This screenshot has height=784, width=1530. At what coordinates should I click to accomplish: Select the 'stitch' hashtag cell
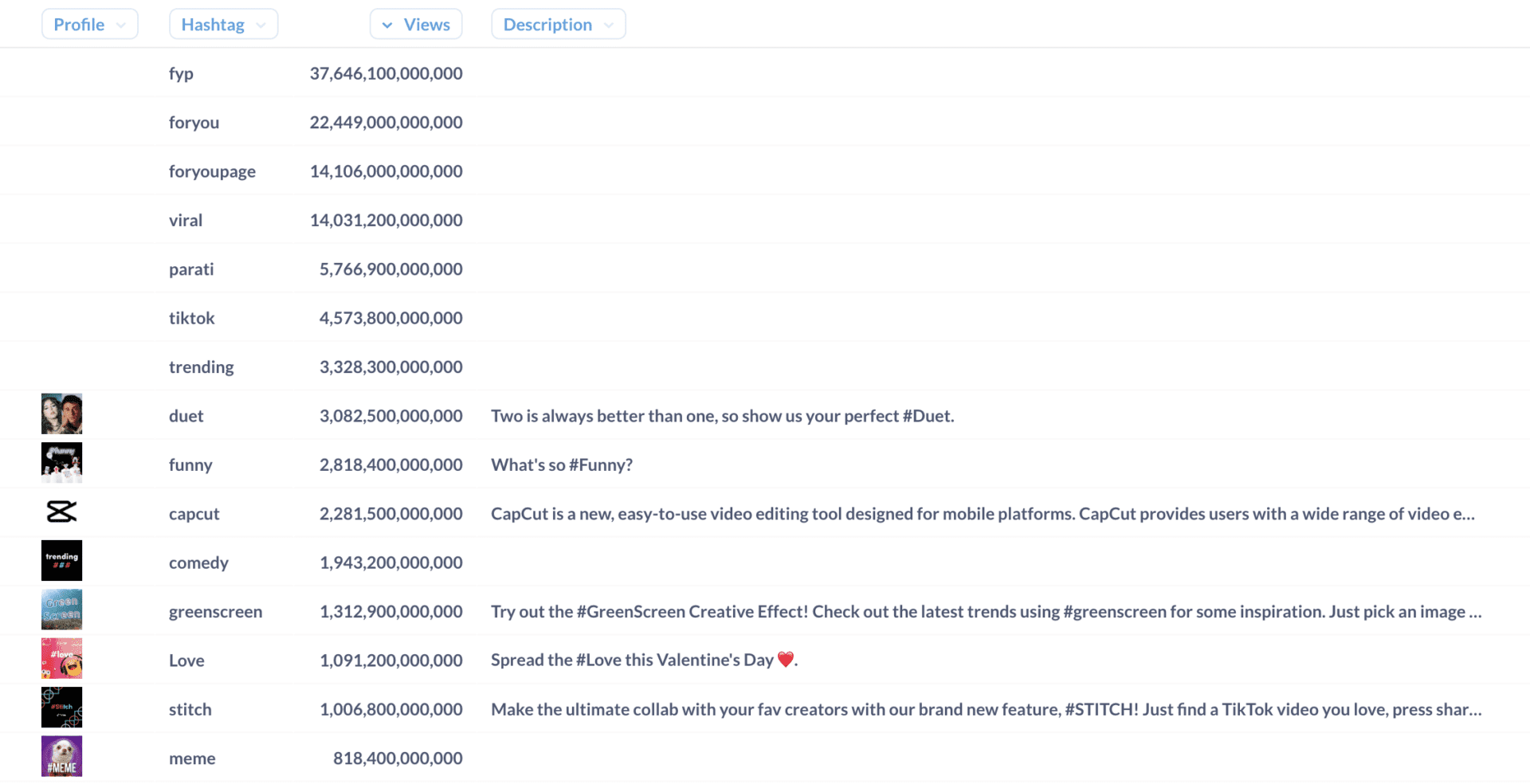190,709
